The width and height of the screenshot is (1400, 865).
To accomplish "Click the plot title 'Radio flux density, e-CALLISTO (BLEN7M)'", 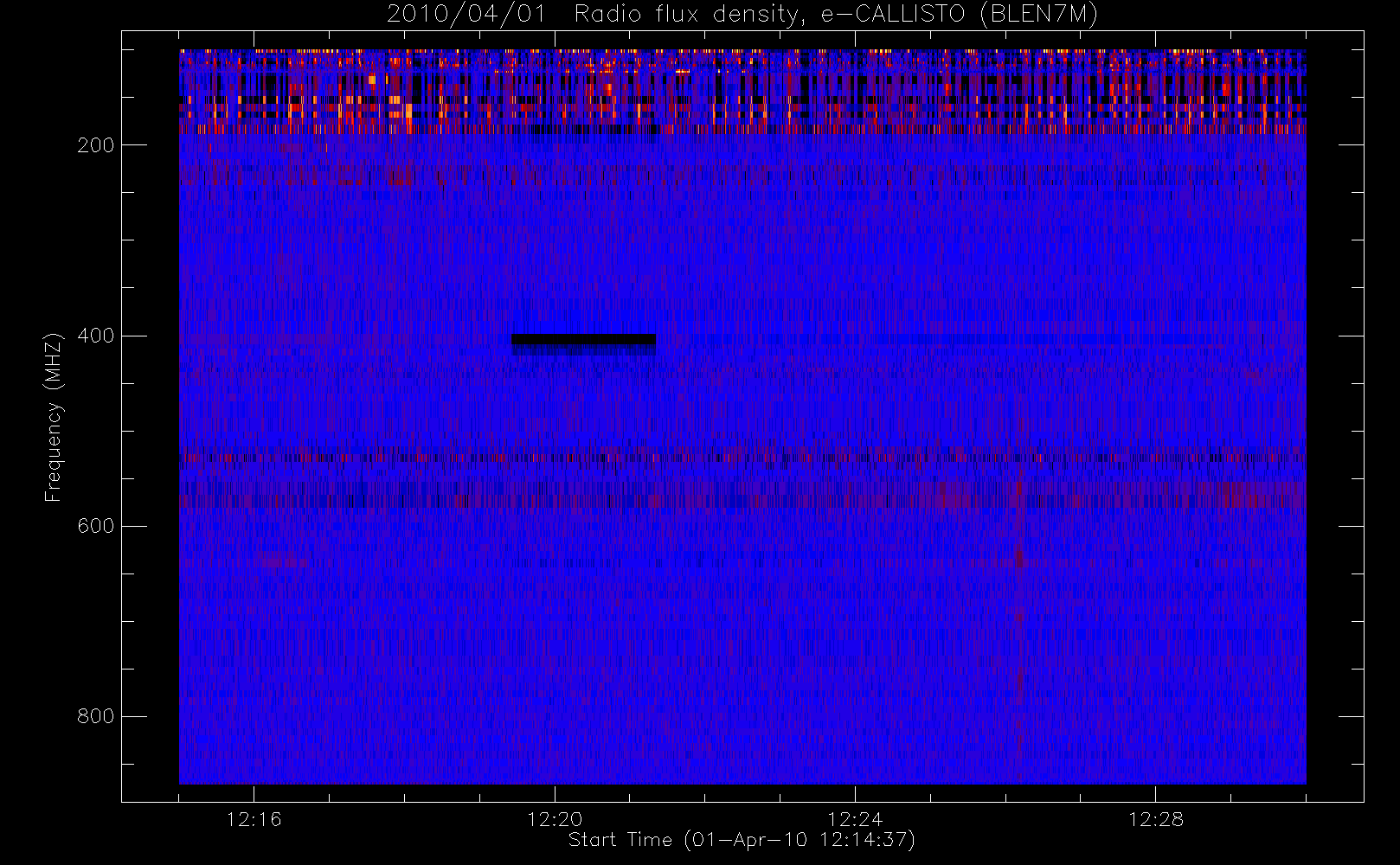I will [836, 14].
